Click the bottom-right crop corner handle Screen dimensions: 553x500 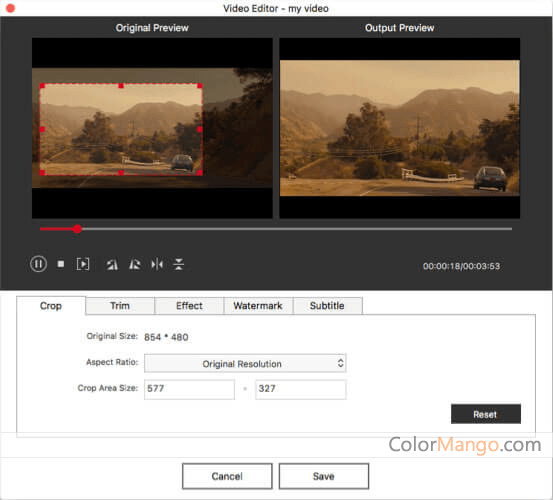pyautogui.click(x=200, y=172)
